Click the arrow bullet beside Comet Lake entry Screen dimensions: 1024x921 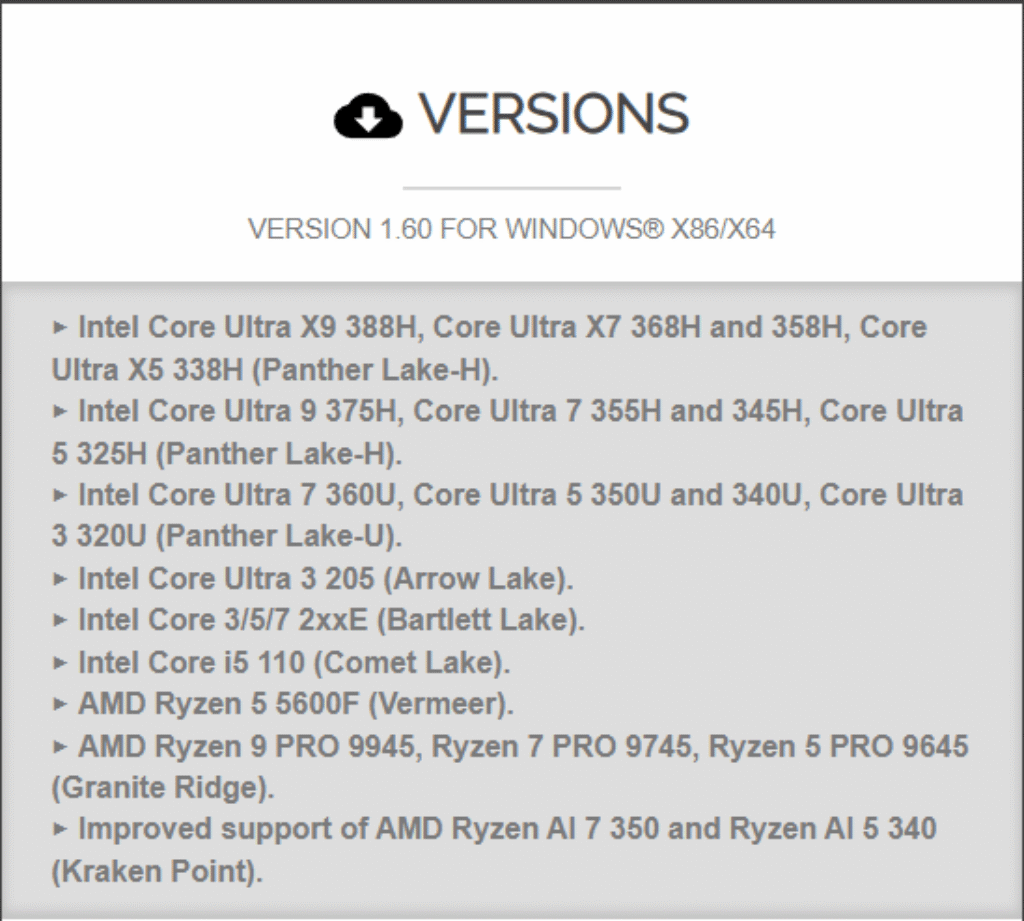(60, 662)
